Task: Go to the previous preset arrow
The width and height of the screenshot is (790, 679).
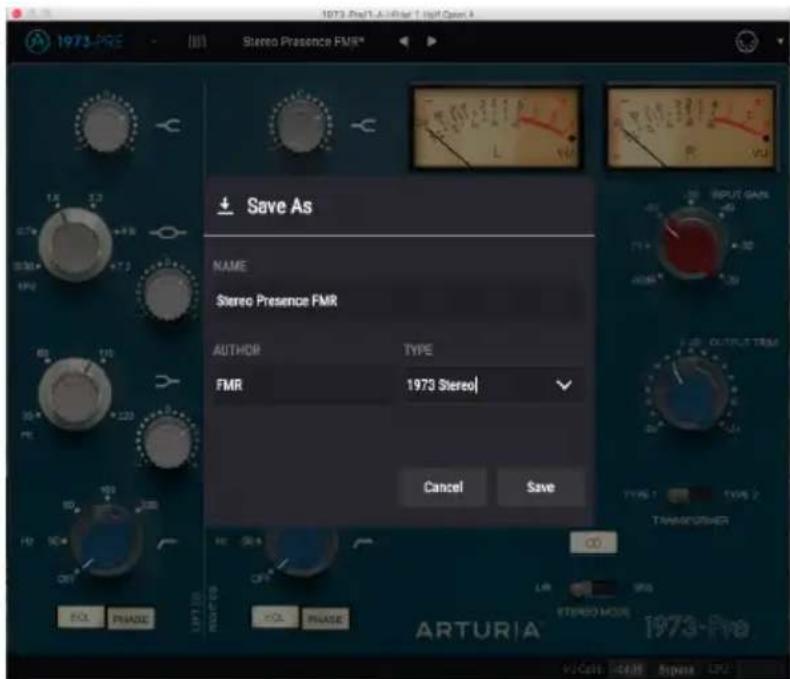Action: click(404, 41)
